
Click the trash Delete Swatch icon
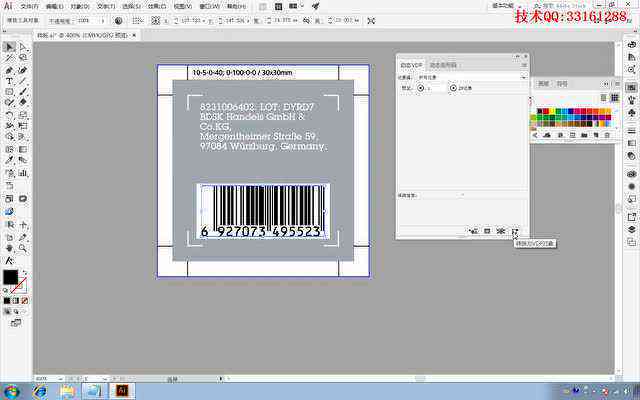(x=607, y=135)
